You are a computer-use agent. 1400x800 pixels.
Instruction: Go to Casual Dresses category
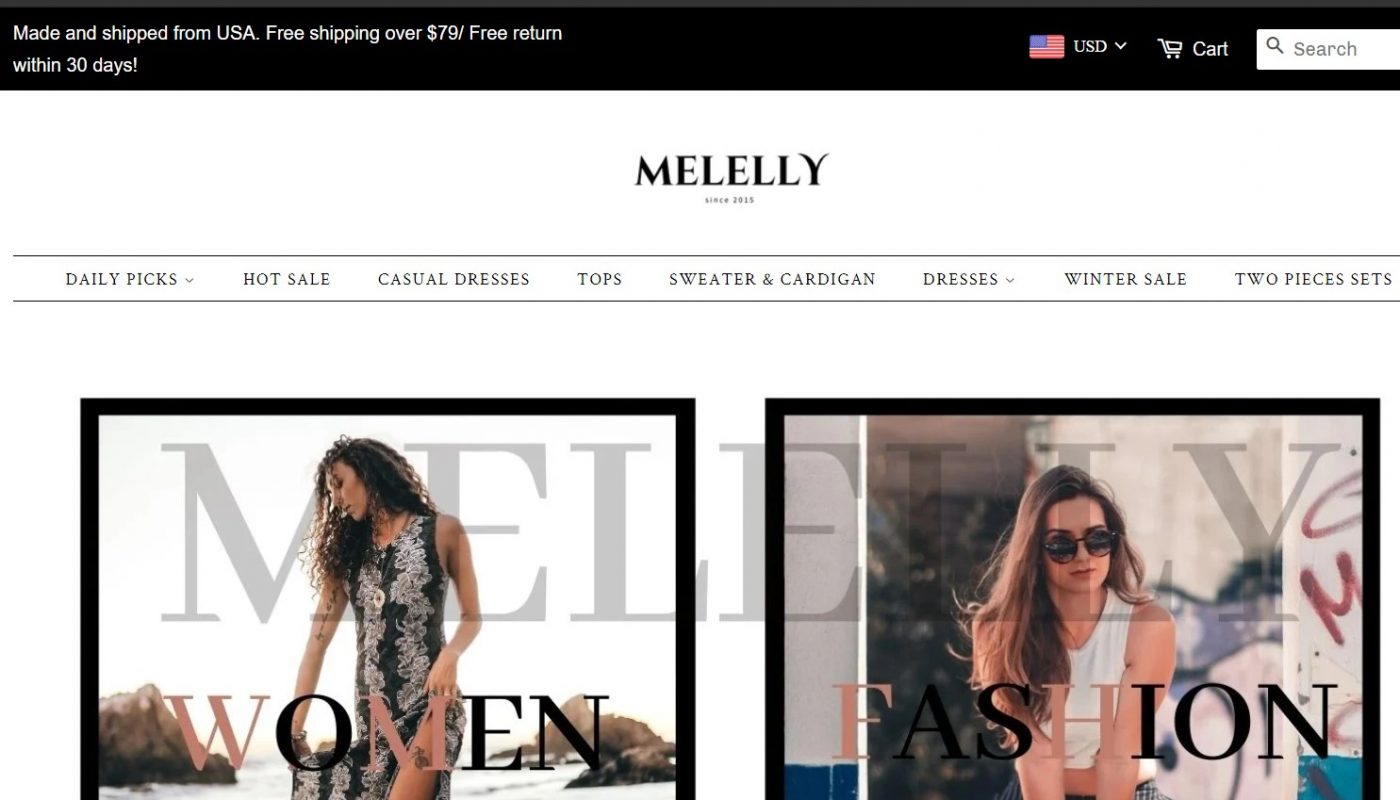point(454,279)
